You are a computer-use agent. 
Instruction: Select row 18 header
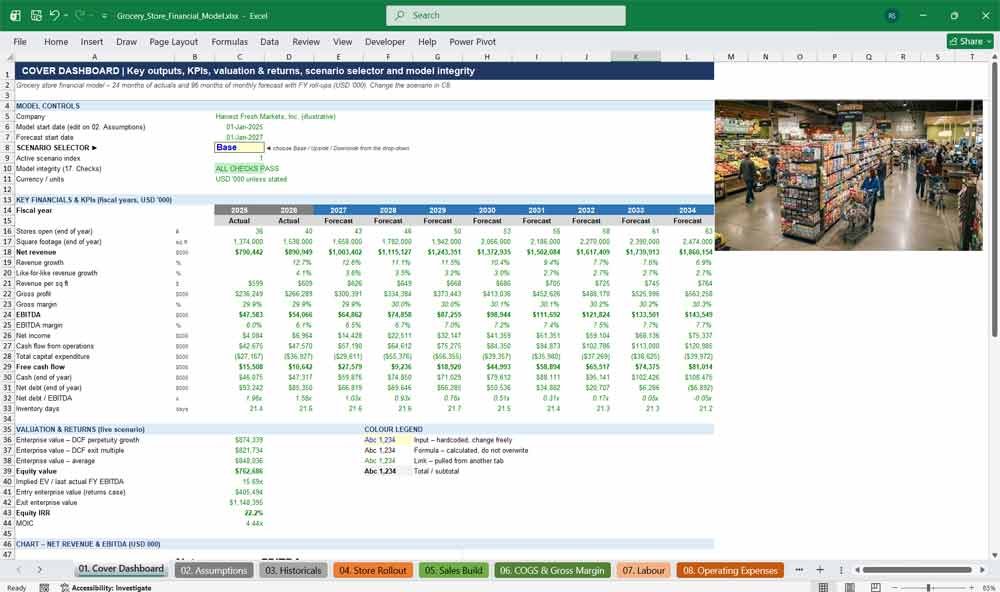pos(7,252)
